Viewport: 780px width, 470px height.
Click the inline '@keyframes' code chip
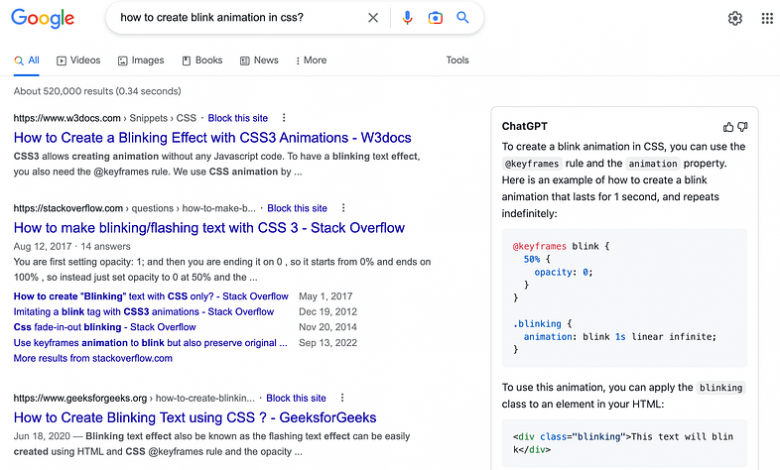tap(532, 164)
